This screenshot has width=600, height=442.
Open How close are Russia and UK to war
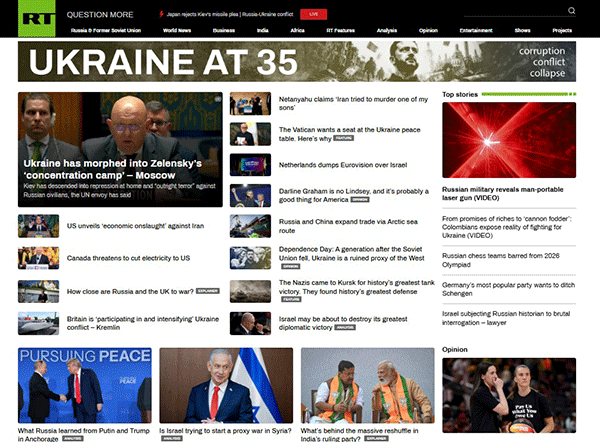pos(130,291)
